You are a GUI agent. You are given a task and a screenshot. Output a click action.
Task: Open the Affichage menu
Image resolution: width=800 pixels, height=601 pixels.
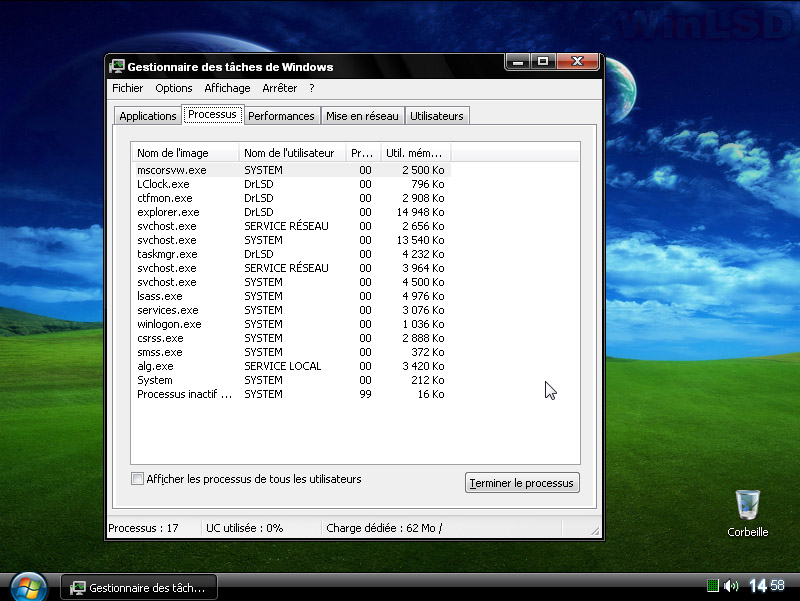click(x=227, y=88)
